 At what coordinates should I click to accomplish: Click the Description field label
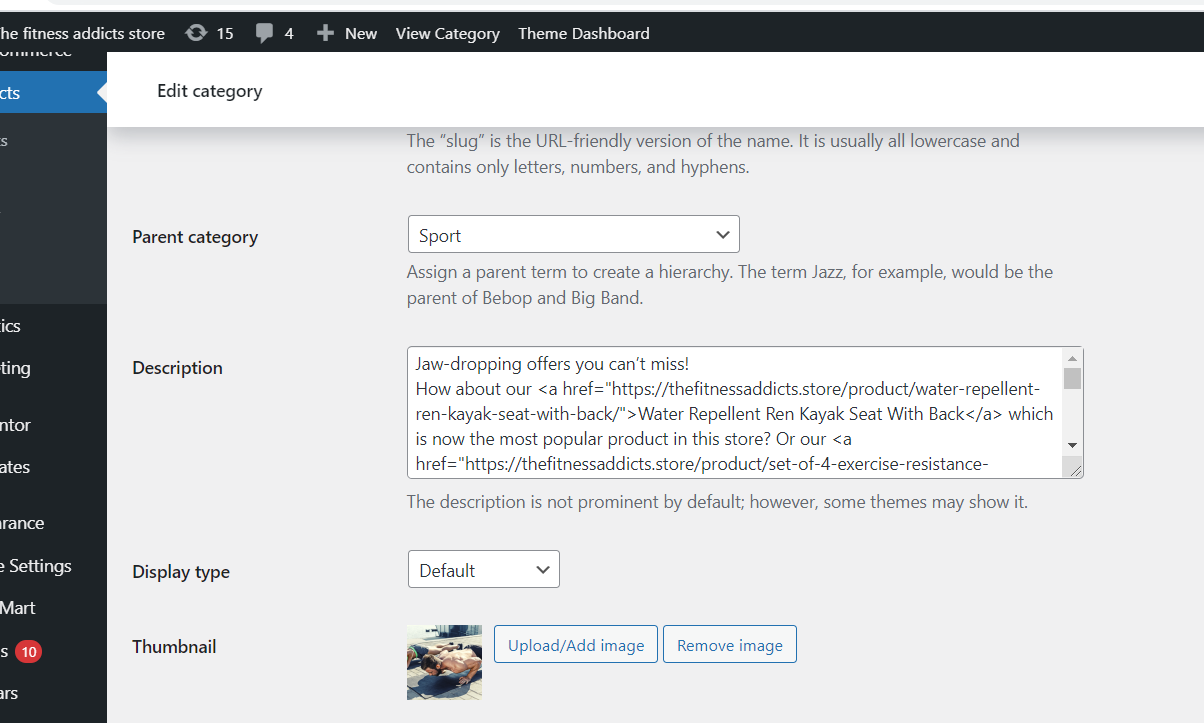click(x=177, y=368)
